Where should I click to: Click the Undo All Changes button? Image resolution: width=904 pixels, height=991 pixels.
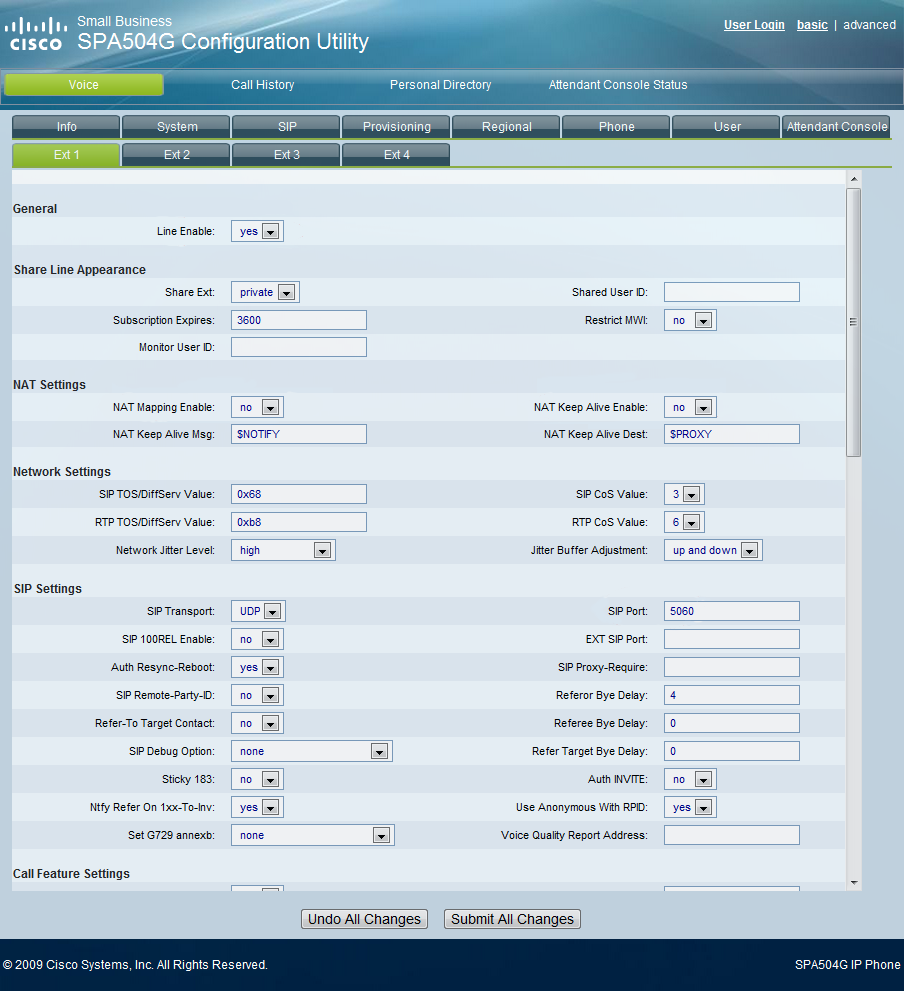[364, 919]
